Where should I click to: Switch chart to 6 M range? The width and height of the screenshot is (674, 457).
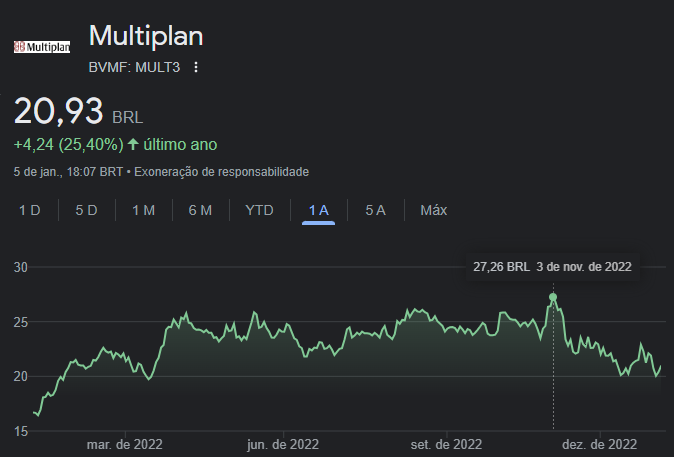[x=200, y=210]
